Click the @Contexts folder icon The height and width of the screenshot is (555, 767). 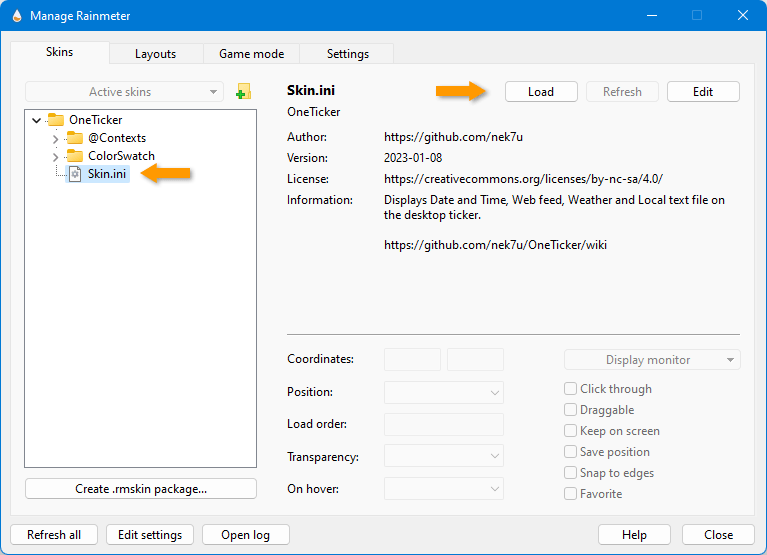(75, 138)
